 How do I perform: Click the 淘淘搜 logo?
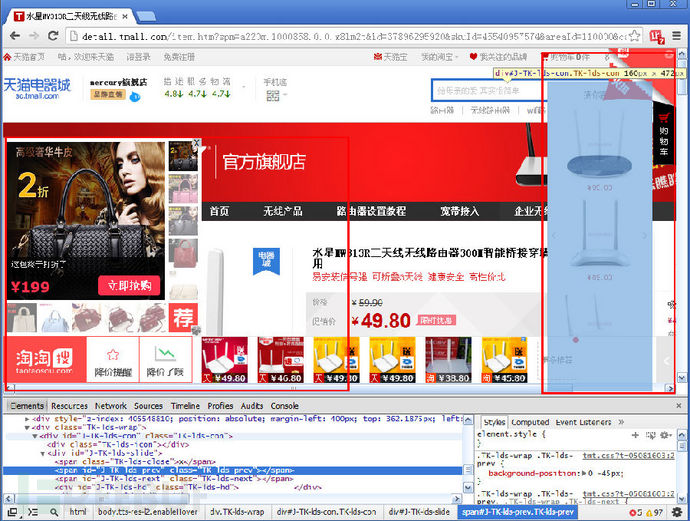(45, 360)
